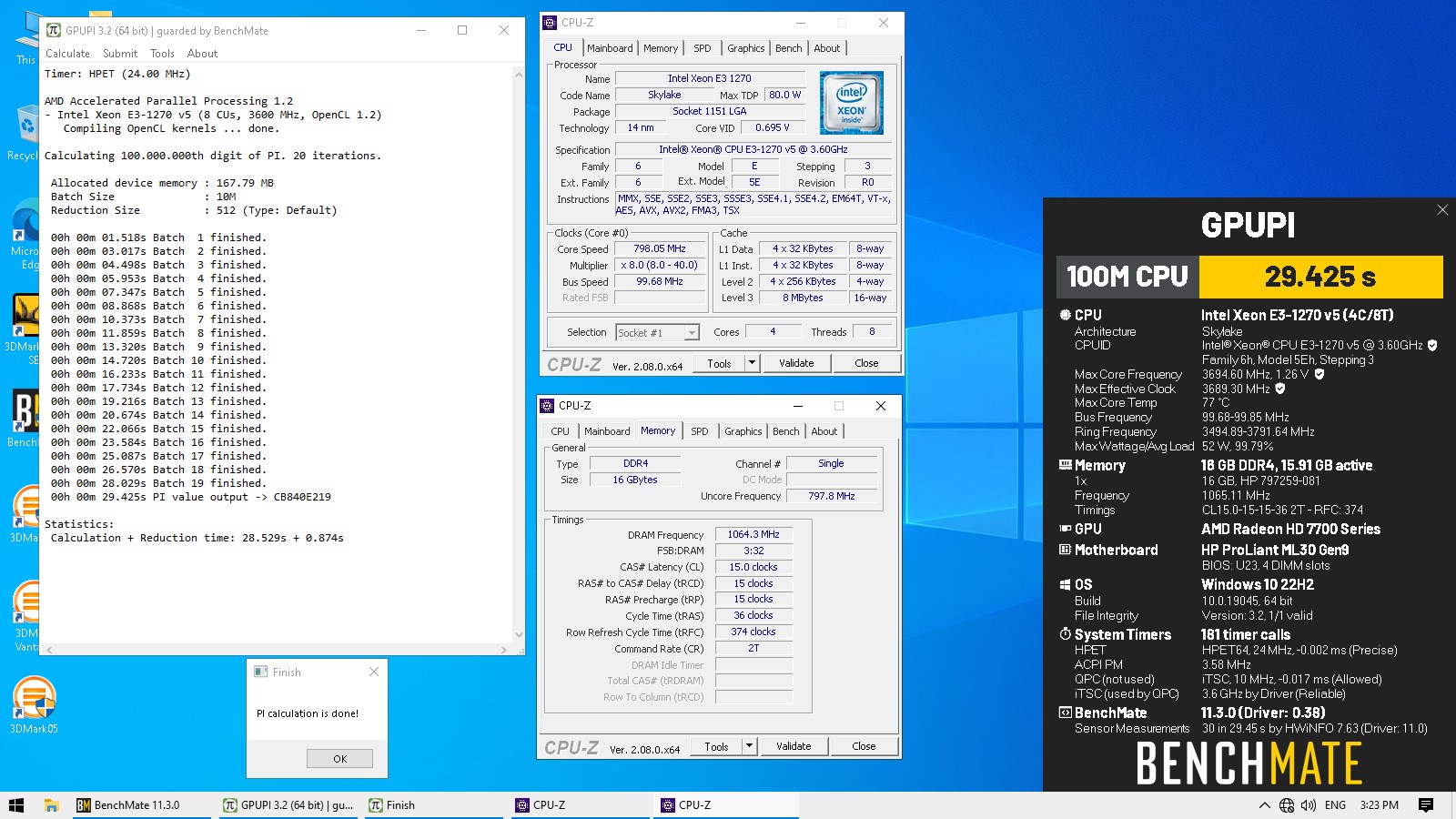This screenshot has height=819, width=1456.
Task: Click the Motherboard section icon in BenchMate panel
Action: (x=1065, y=550)
